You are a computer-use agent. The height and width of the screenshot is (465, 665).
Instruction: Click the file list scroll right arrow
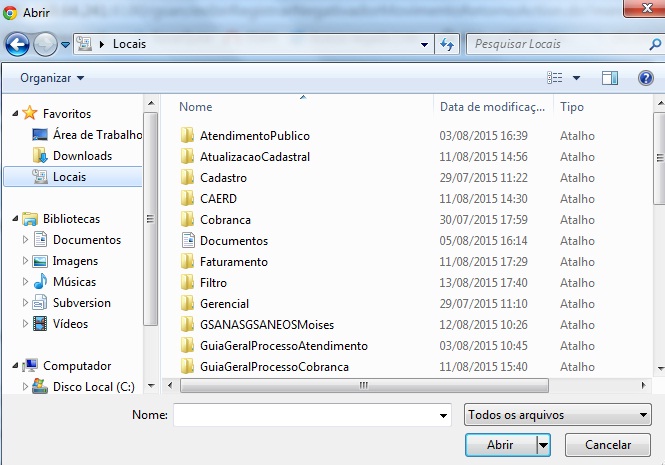point(643,386)
